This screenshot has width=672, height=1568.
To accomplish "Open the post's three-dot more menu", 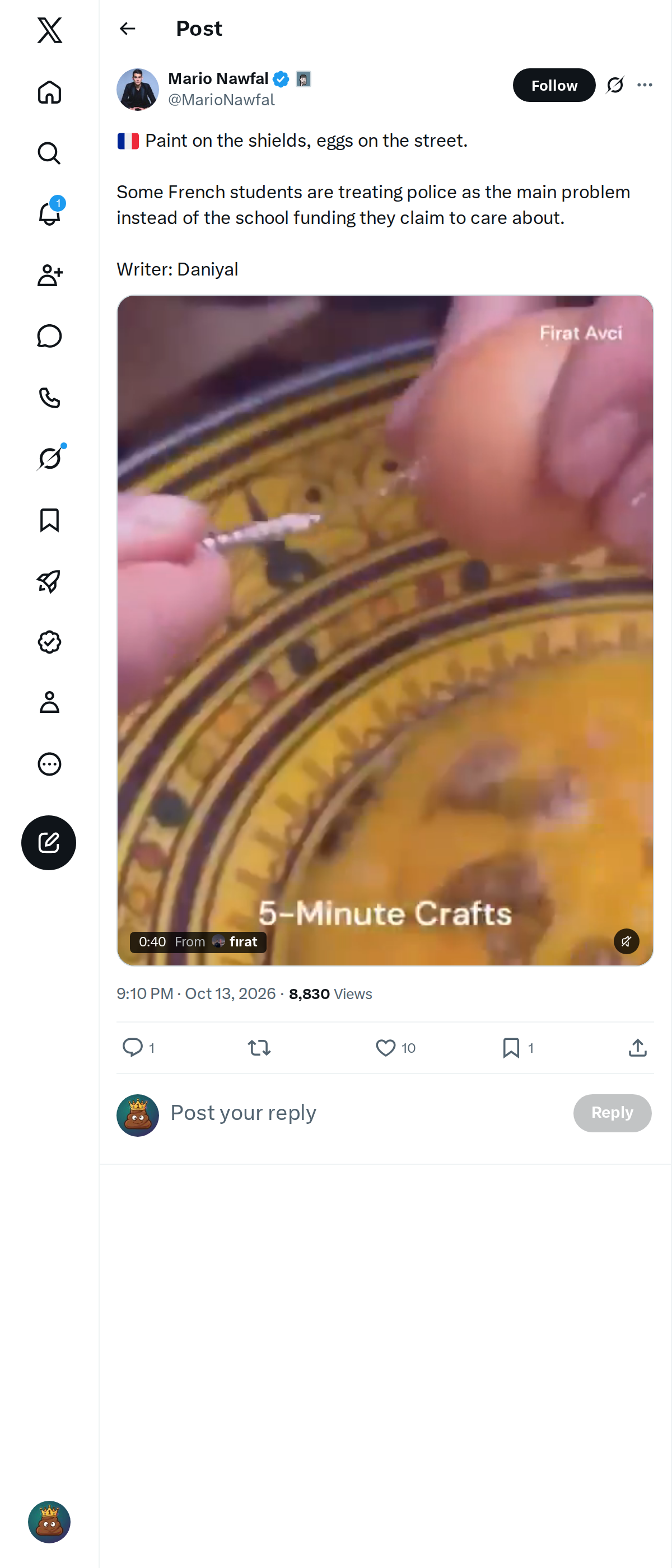I will click(645, 85).
